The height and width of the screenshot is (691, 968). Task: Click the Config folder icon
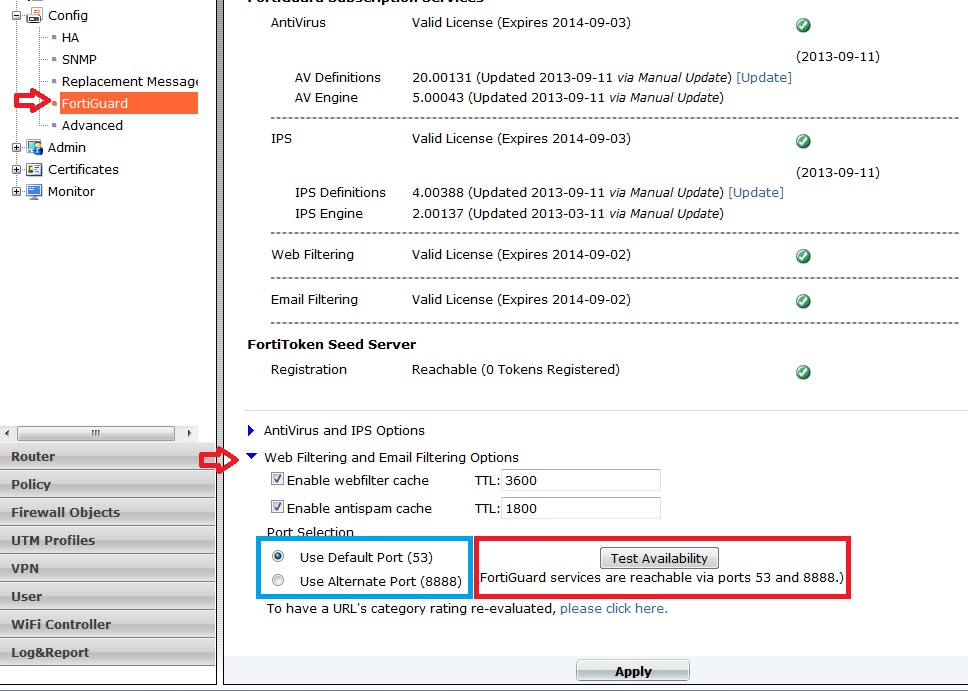point(35,15)
